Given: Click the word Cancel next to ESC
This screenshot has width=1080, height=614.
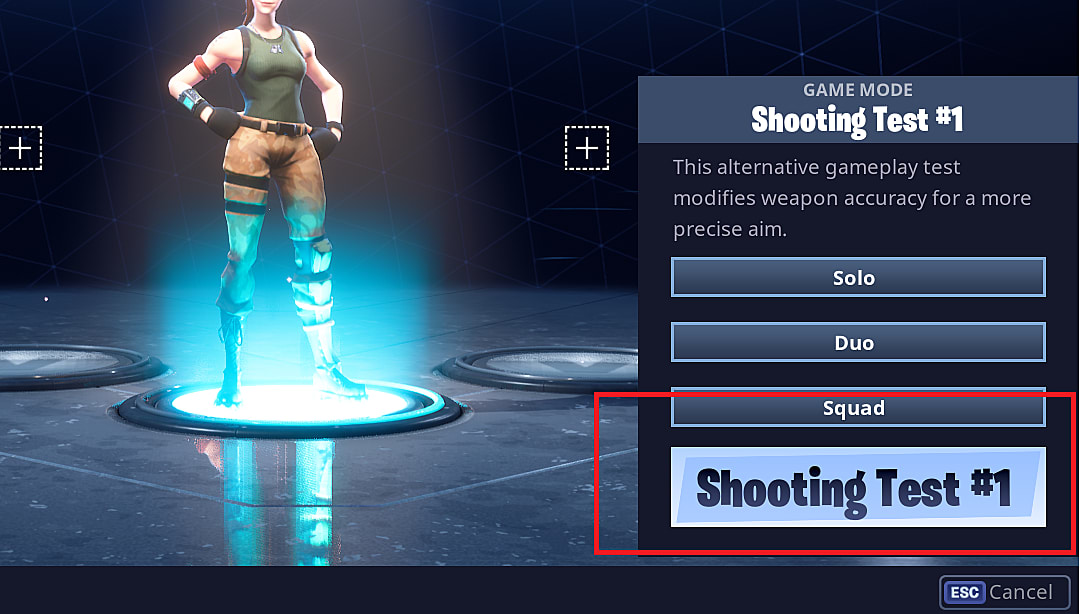Looking at the screenshot, I should (1021, 592).
